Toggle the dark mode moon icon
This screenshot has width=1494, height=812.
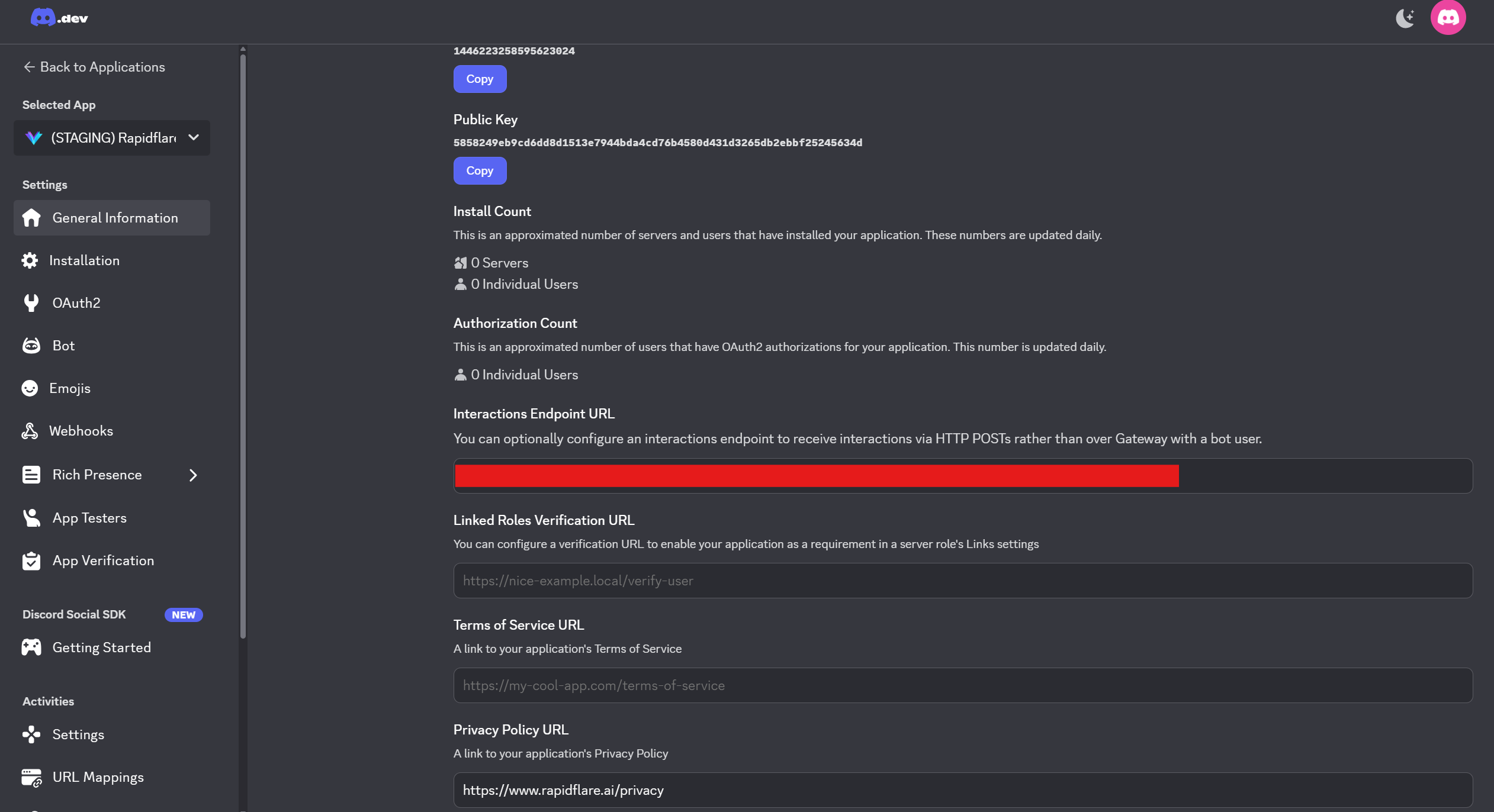(1405, 18)
